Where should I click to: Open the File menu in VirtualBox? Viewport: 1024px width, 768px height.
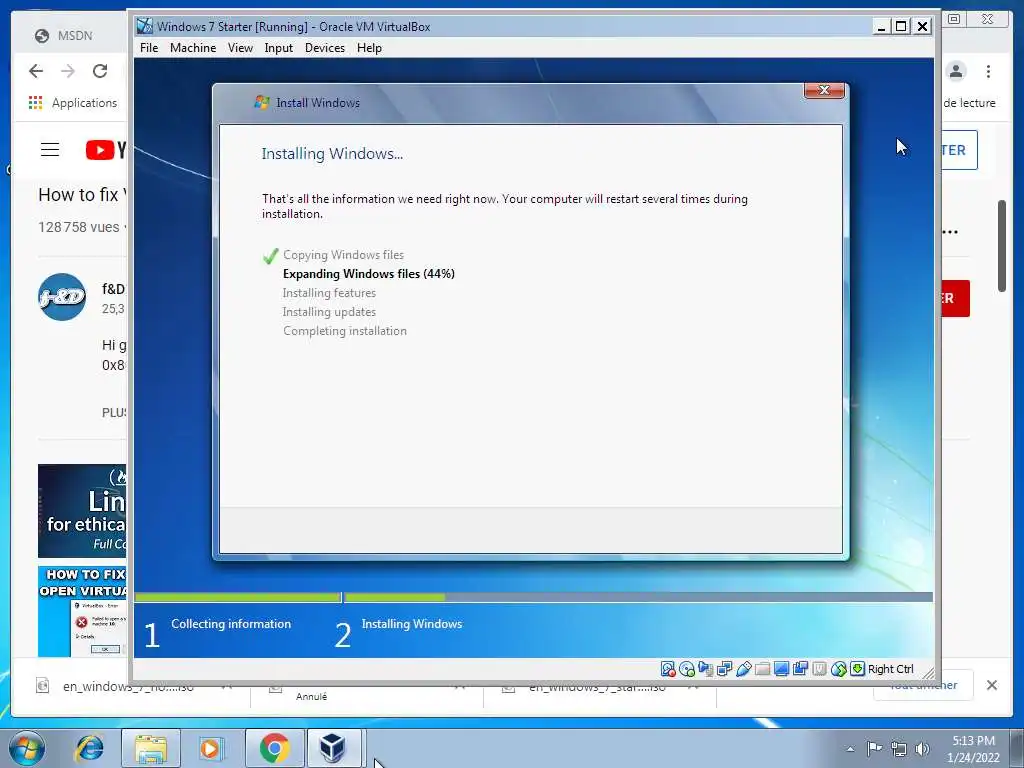pos(149,48)
